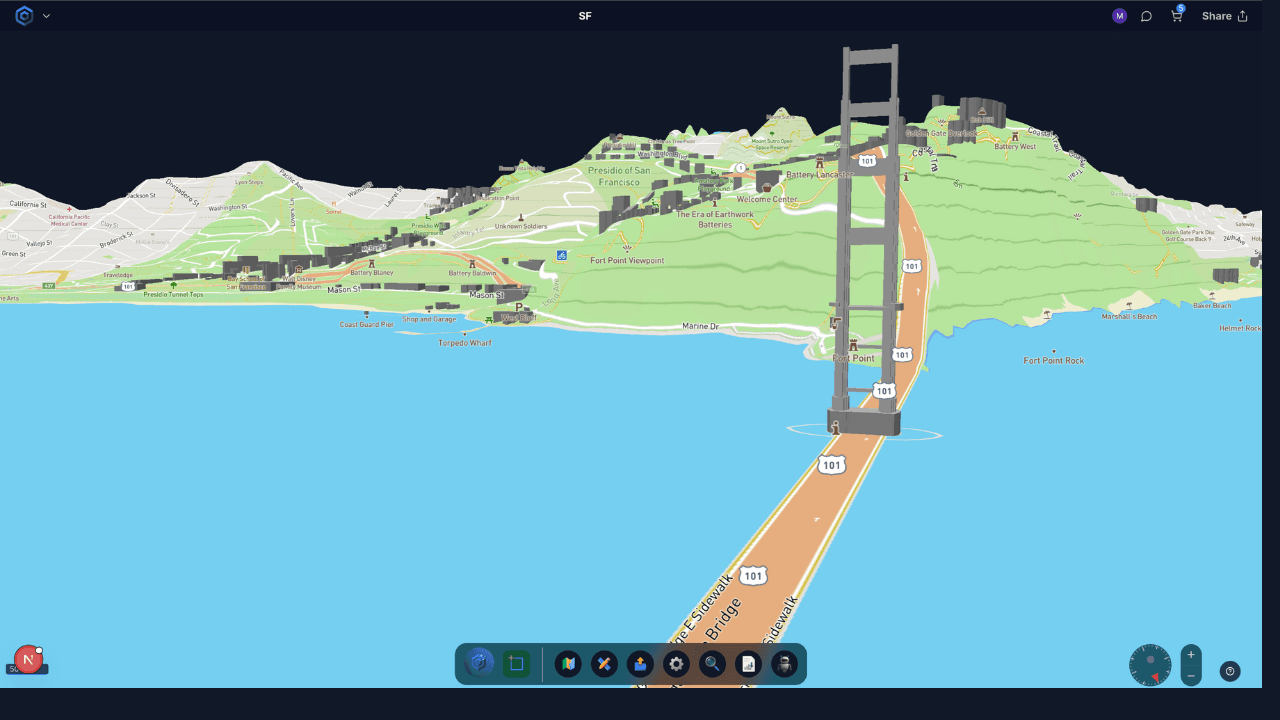Click the purple M user avatar
The image size is (1280, 720).
tap(1119, 16)
